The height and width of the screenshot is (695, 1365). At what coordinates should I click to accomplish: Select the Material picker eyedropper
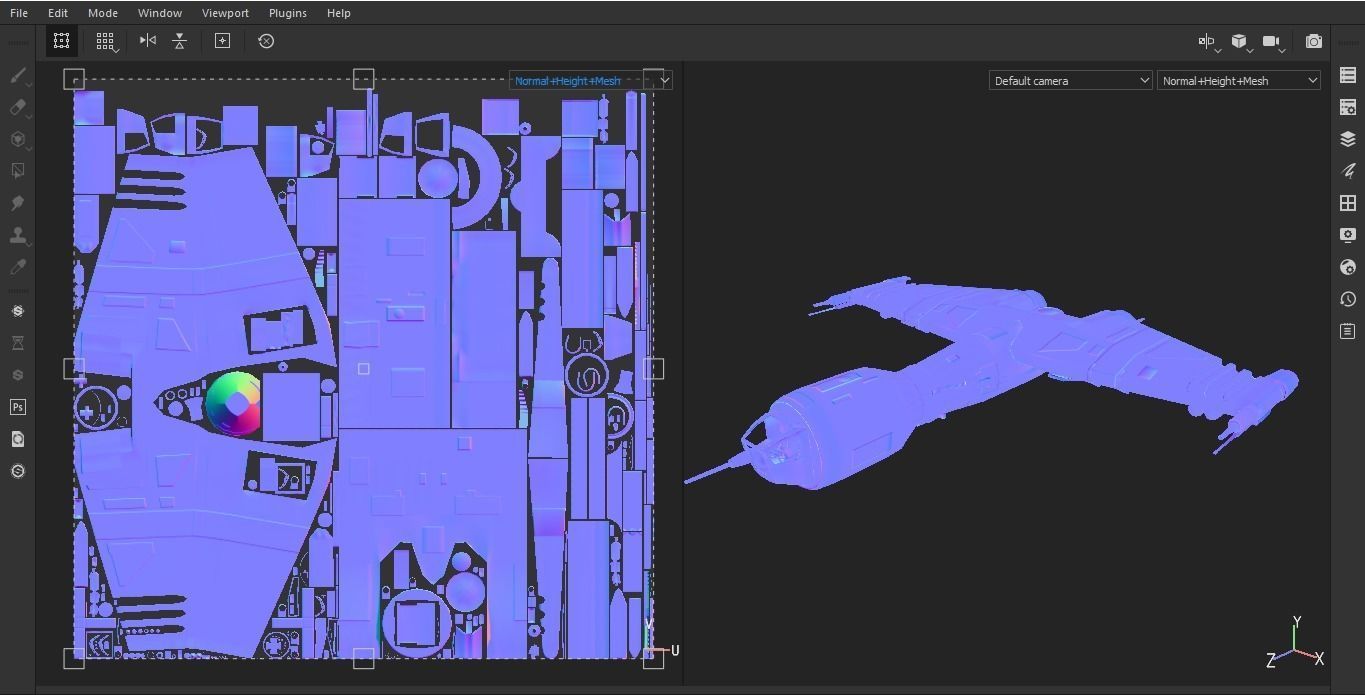pos(17,267)
